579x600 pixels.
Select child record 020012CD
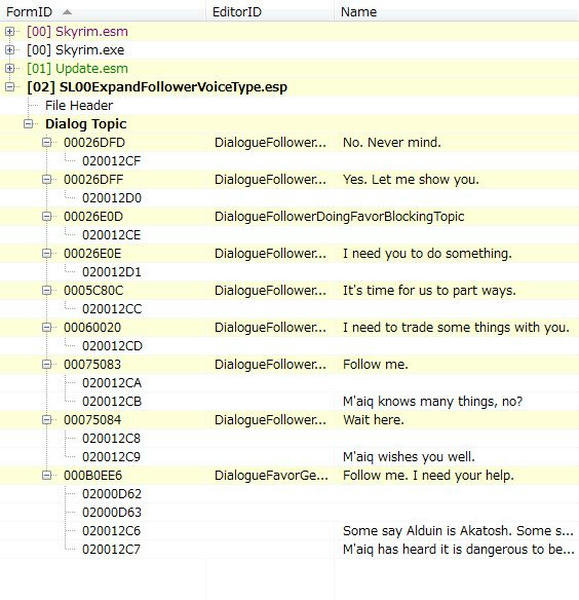coord(112,346)
